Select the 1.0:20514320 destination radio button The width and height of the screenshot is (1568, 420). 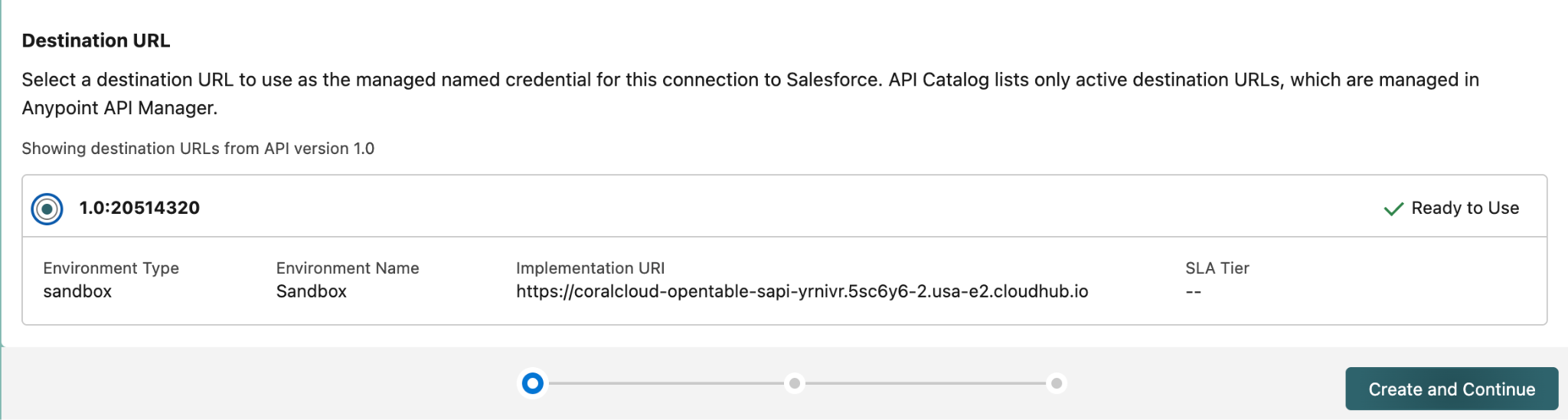tap(47, 208)
